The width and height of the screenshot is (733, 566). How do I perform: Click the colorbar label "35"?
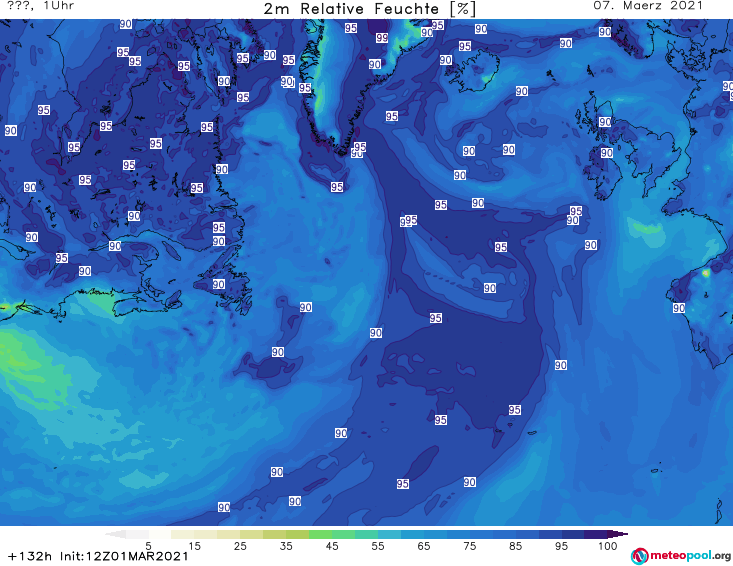[x=286, y=546]
